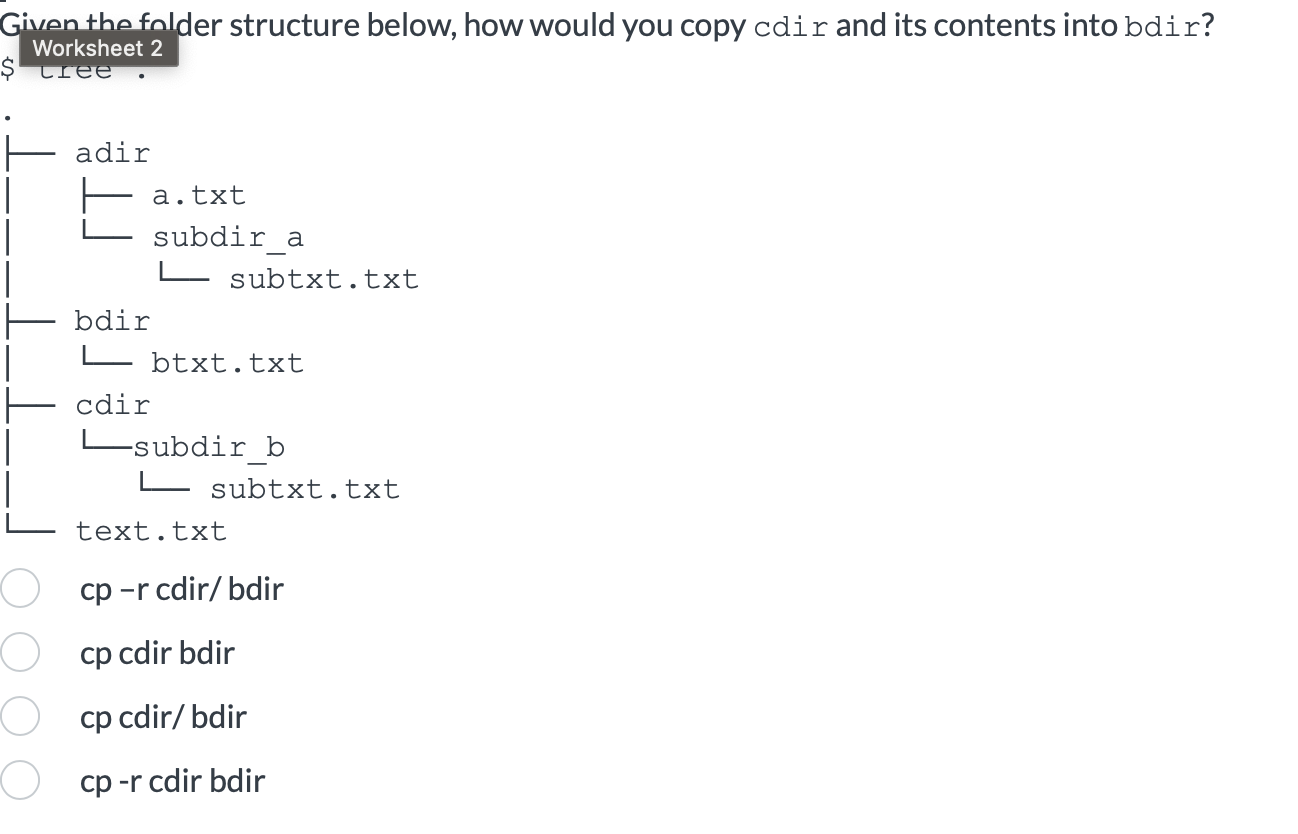Screen dimensions: 1298x834
Task: Click the question title text
Action: pos(400,24)
